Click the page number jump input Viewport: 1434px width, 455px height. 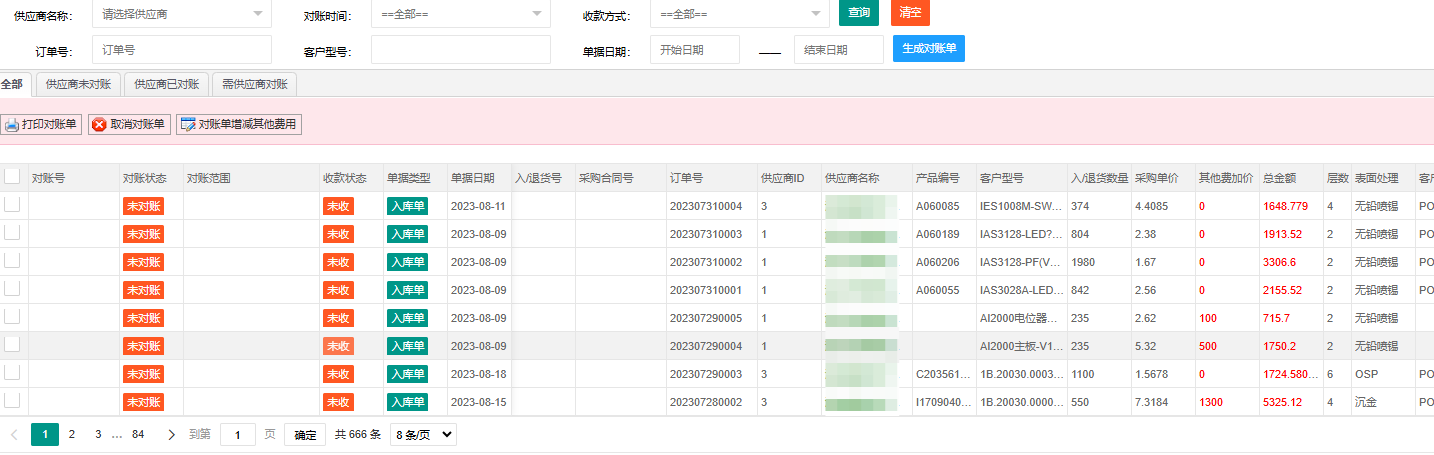(238, 435)
